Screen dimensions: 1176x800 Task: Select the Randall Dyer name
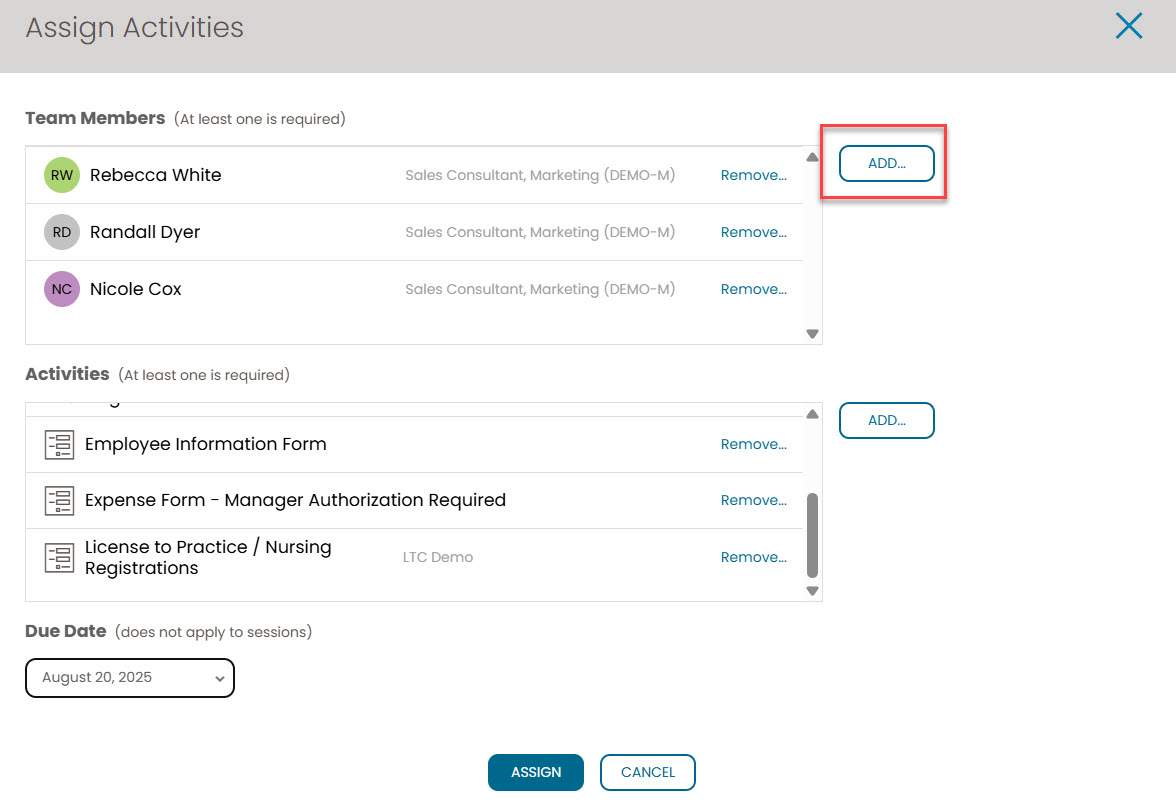[x=145, y=232]
